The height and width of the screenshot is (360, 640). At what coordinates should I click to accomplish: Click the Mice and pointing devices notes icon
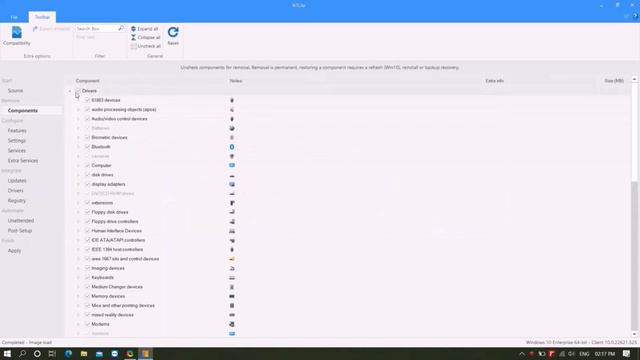click(x=232, y=306)
